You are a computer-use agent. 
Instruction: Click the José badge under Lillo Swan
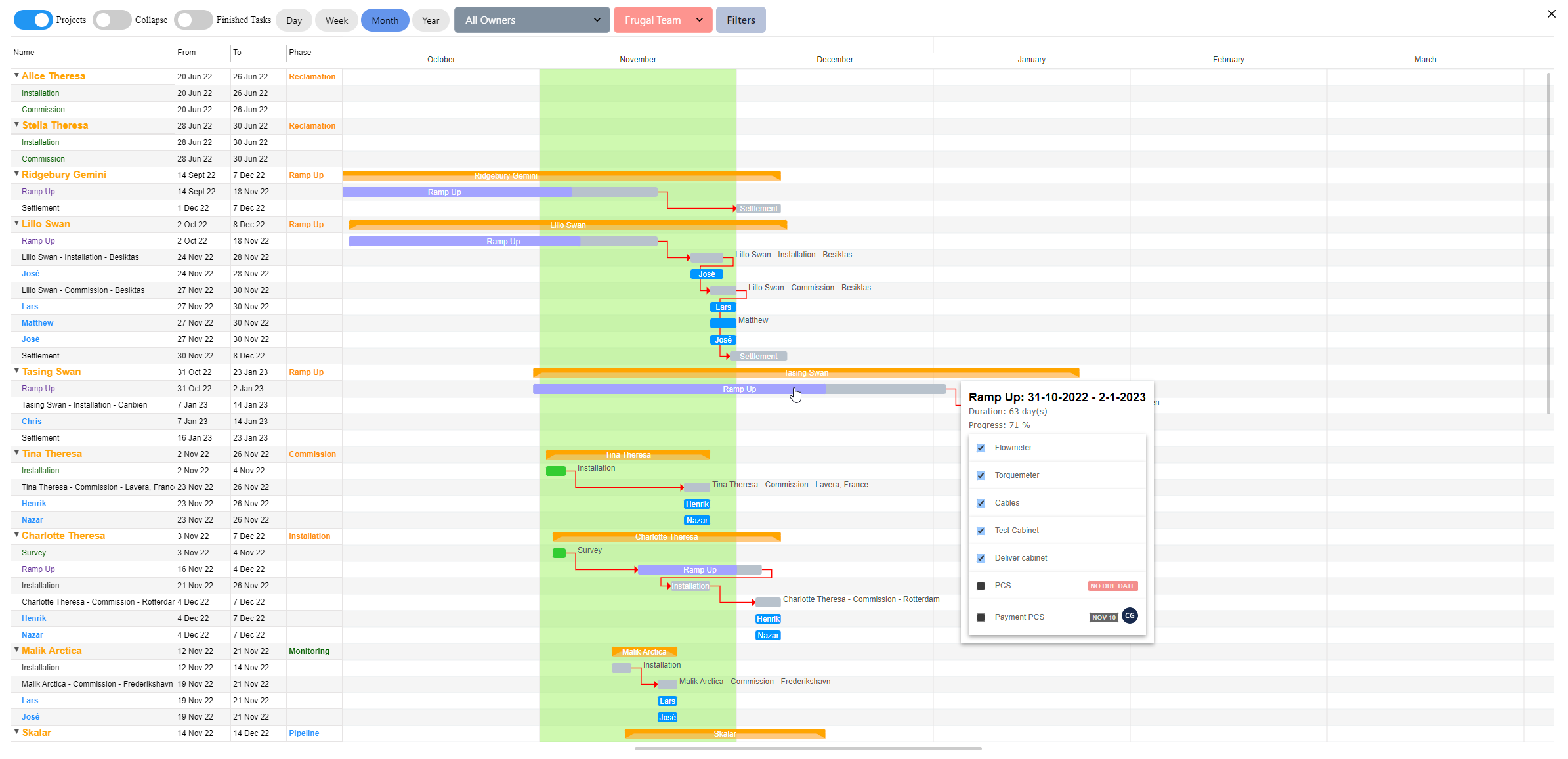[707, 274]
